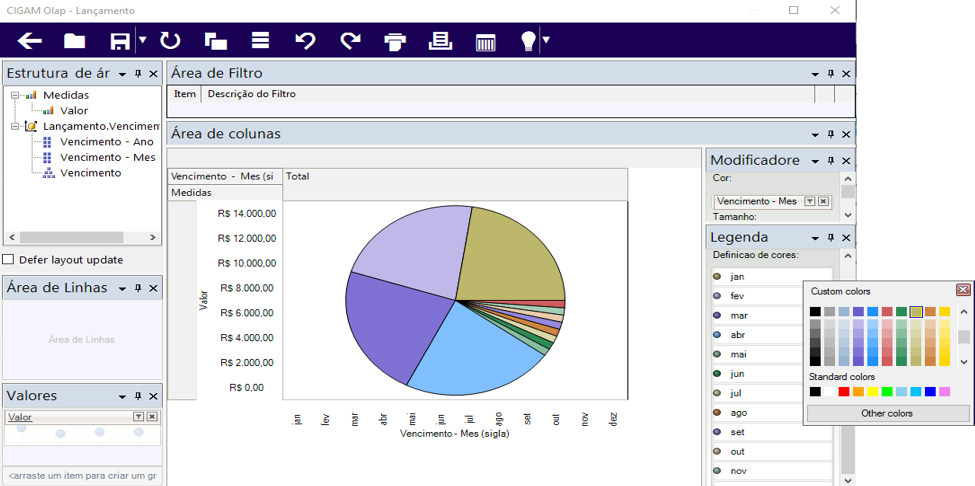Screen dimensions: 975x486
Task: Open the light bulb dropdown arrow
Action: coord(546,40)
